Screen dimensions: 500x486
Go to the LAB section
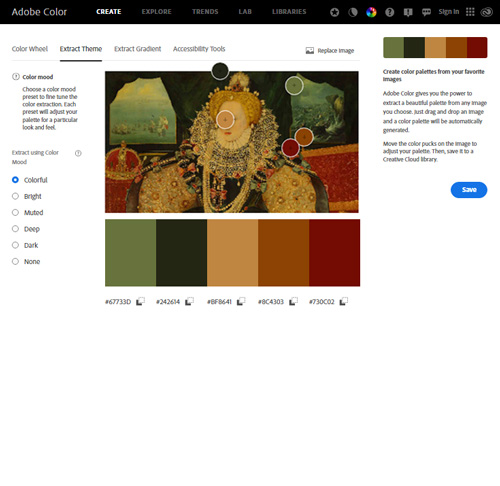point(245,12)
